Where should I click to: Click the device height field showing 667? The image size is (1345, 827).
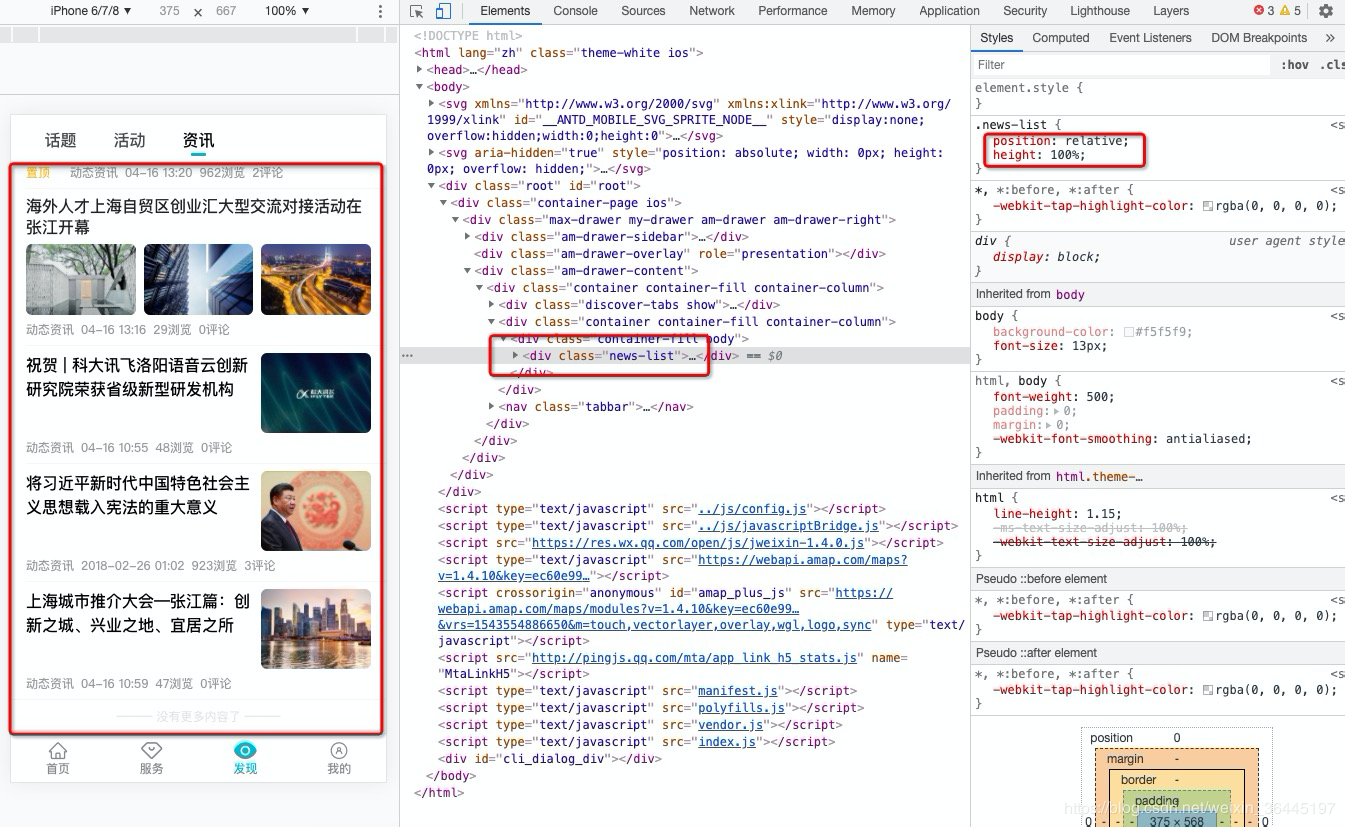pos(226,11)
